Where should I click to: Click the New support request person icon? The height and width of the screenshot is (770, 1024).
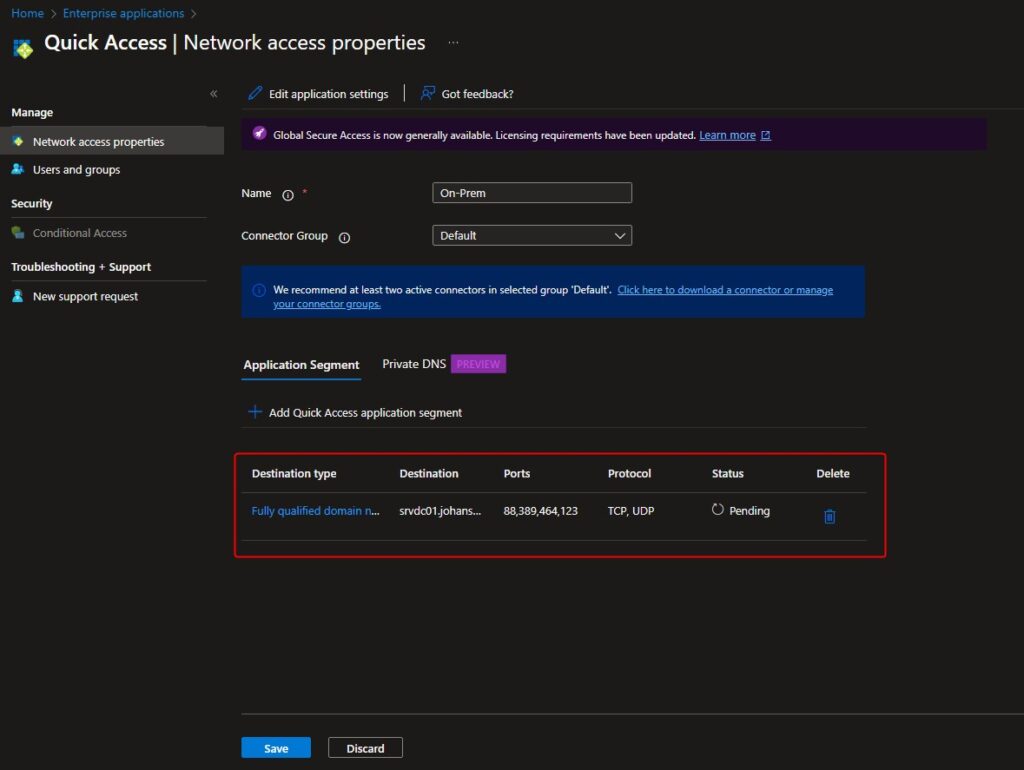18,296
